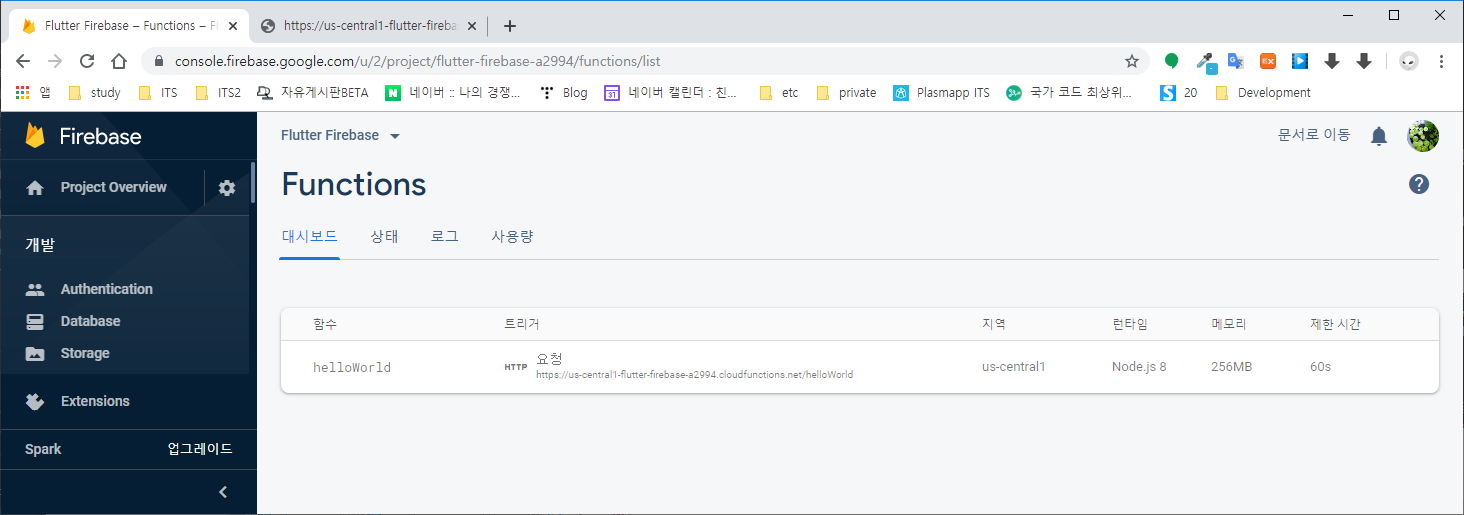
Task: Click the help question mark icon
Action: 1419,184
